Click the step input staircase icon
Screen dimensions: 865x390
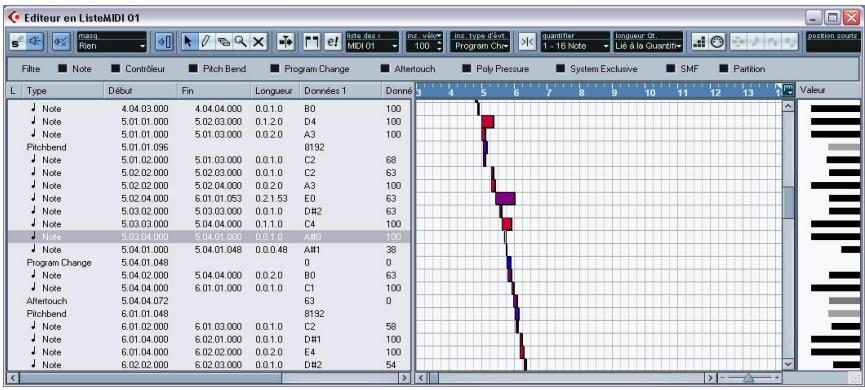point(700,42)
